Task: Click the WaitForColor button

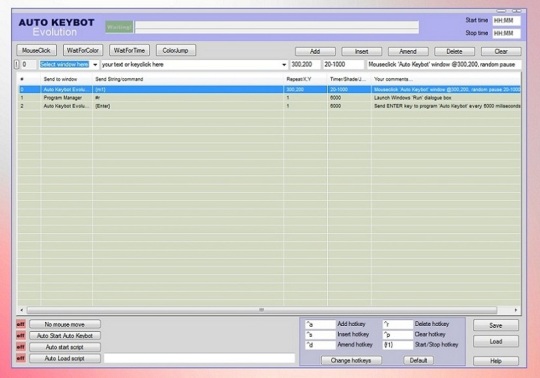Action: [x=83, y=50]
